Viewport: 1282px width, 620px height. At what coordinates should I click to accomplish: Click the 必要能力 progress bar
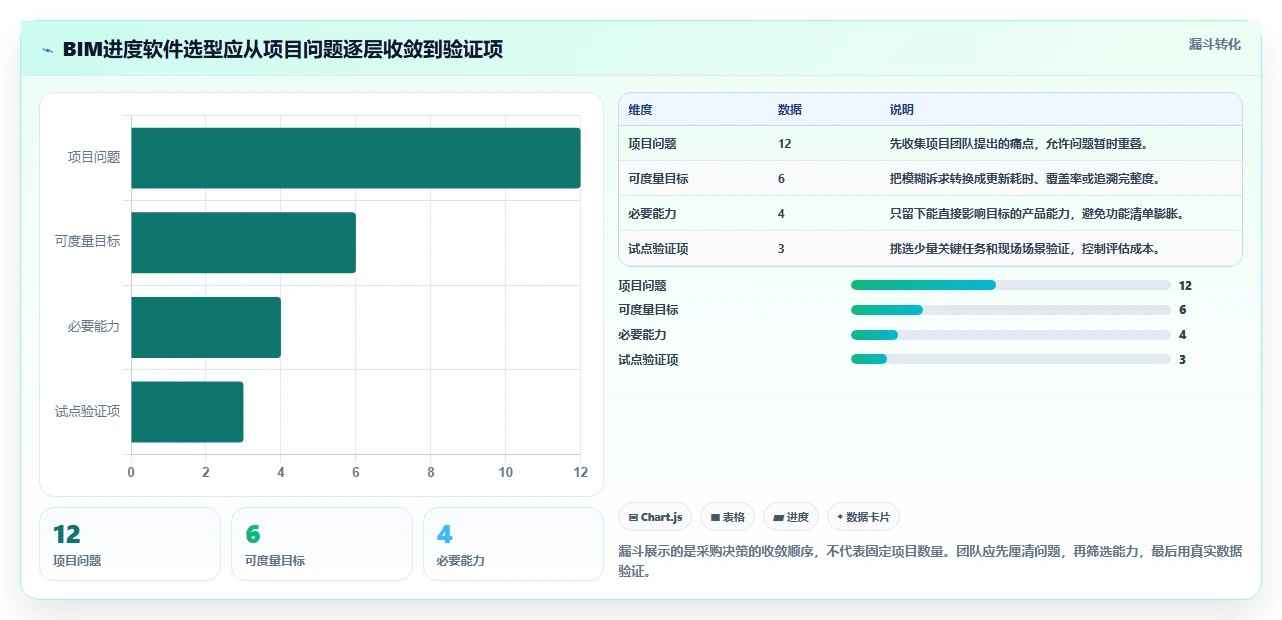pos(1010,335)
